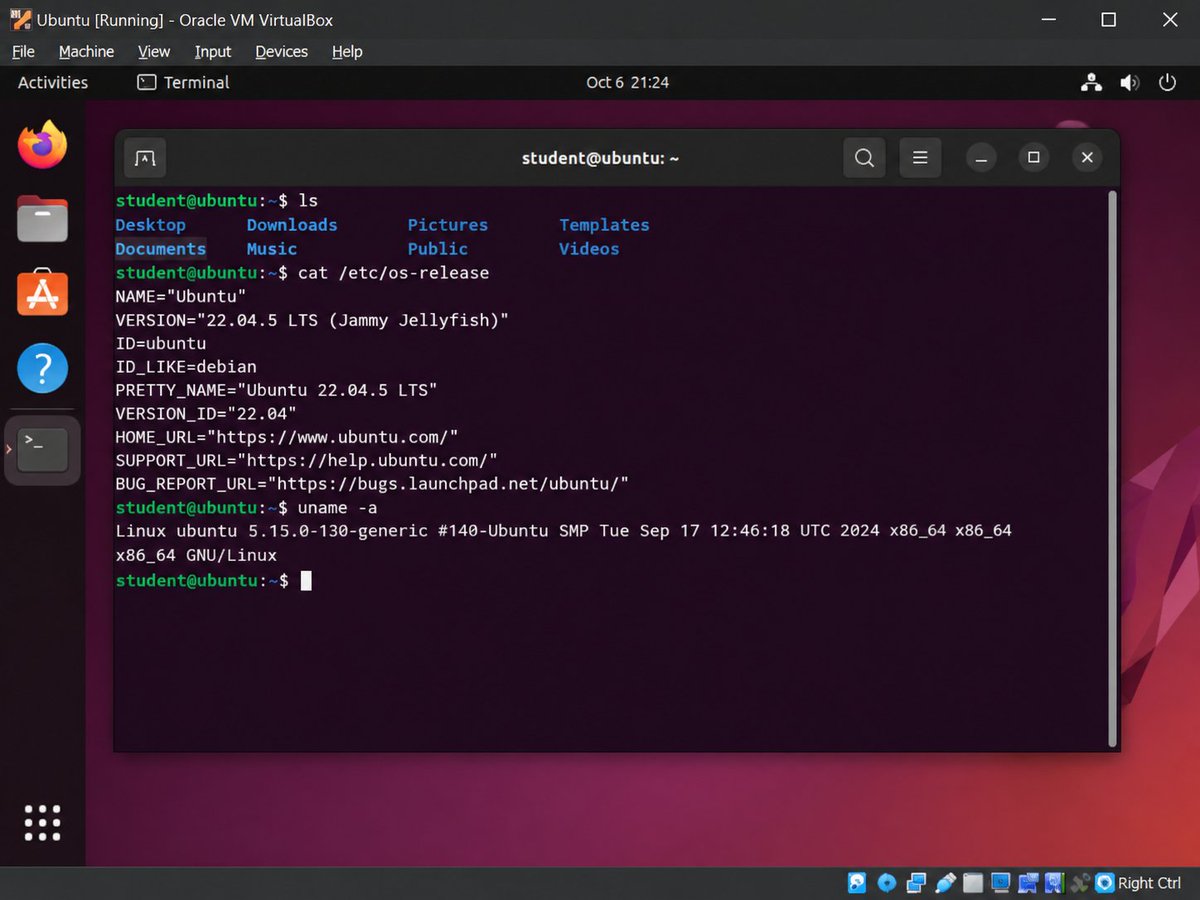Image resolution: width=1200 pixels, height=900 pixels.
Task: Click the PRETTY_NAME="Ubuntu 22.04.5 LTS" line
Action: pyautogui.click(x=276, y=390)
